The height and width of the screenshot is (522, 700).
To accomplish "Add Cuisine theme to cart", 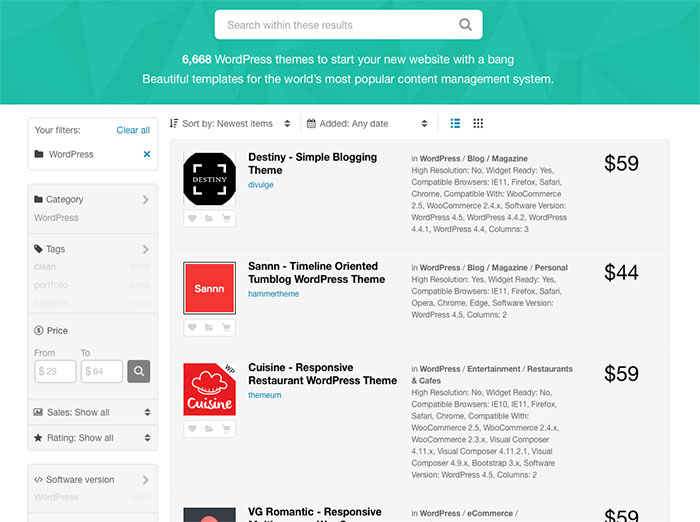I will (x=226, y=429).
